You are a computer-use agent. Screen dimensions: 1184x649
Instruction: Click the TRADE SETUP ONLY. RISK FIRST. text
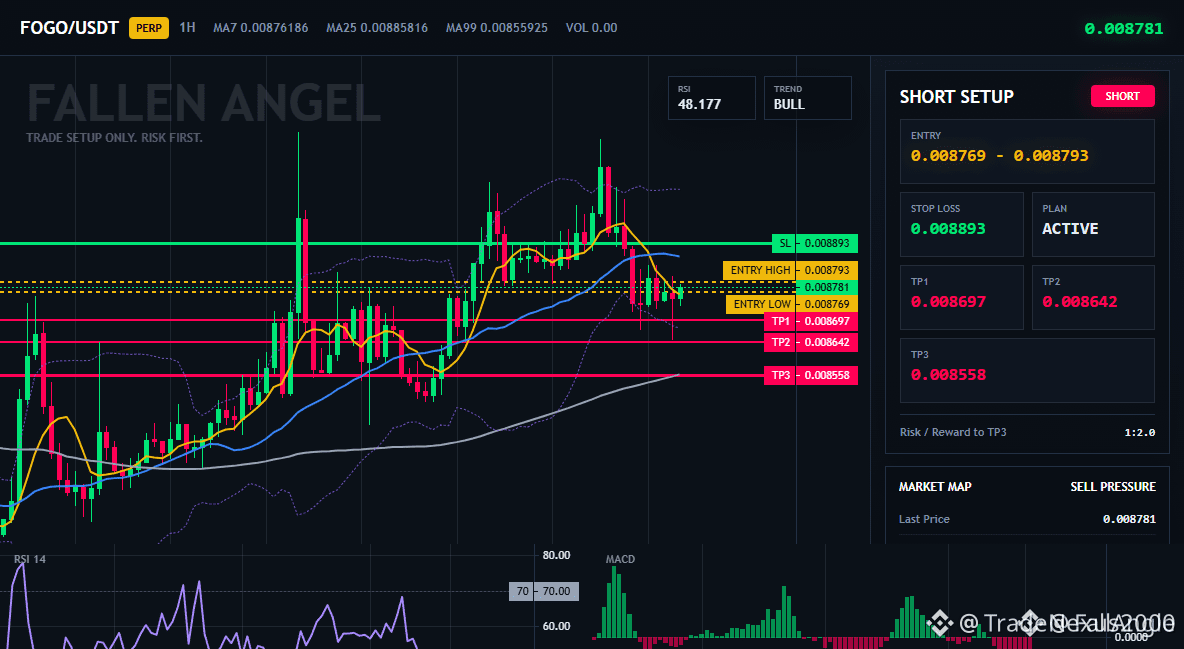click(114, 138)
